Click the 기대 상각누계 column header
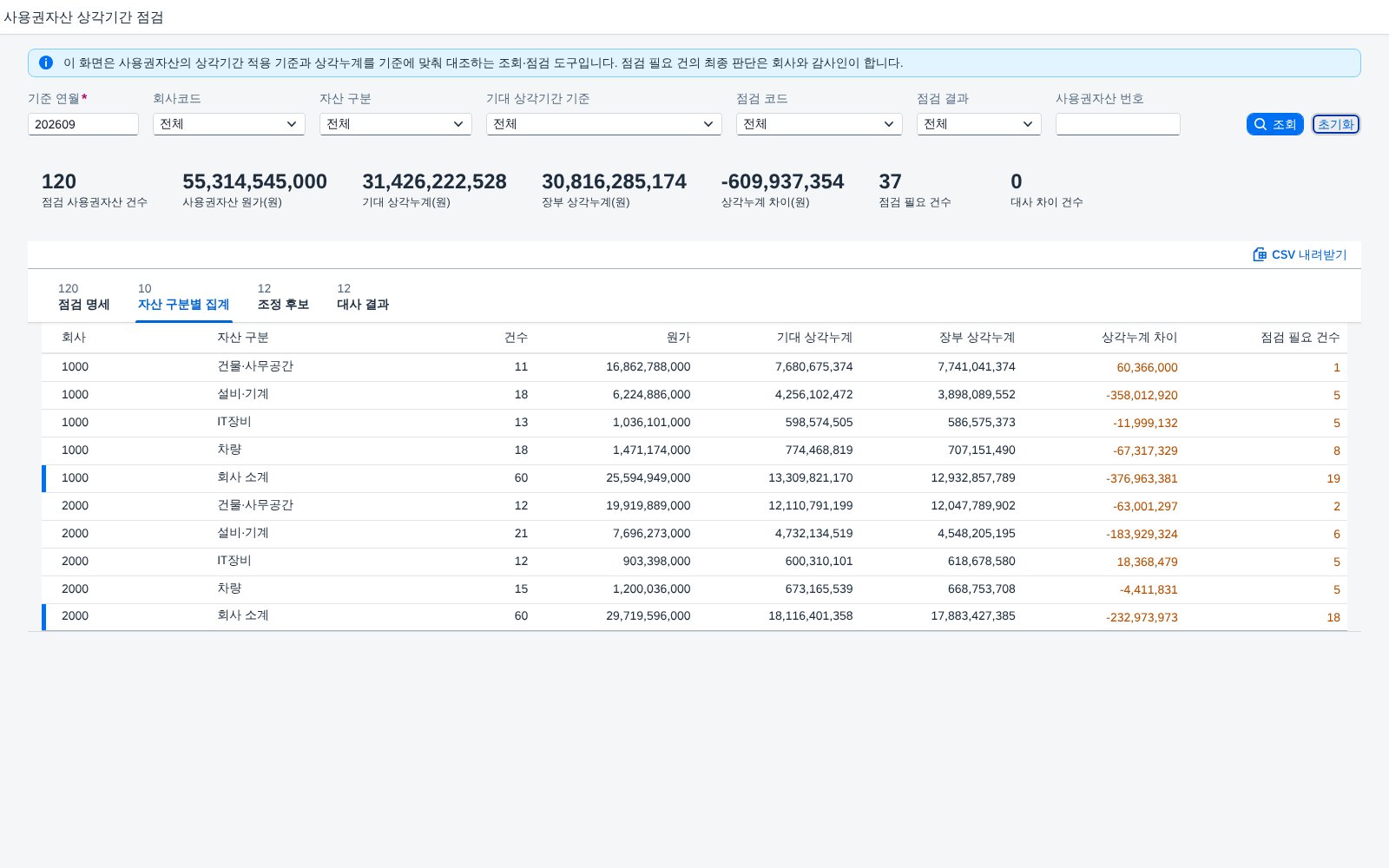 click(814, 337)
